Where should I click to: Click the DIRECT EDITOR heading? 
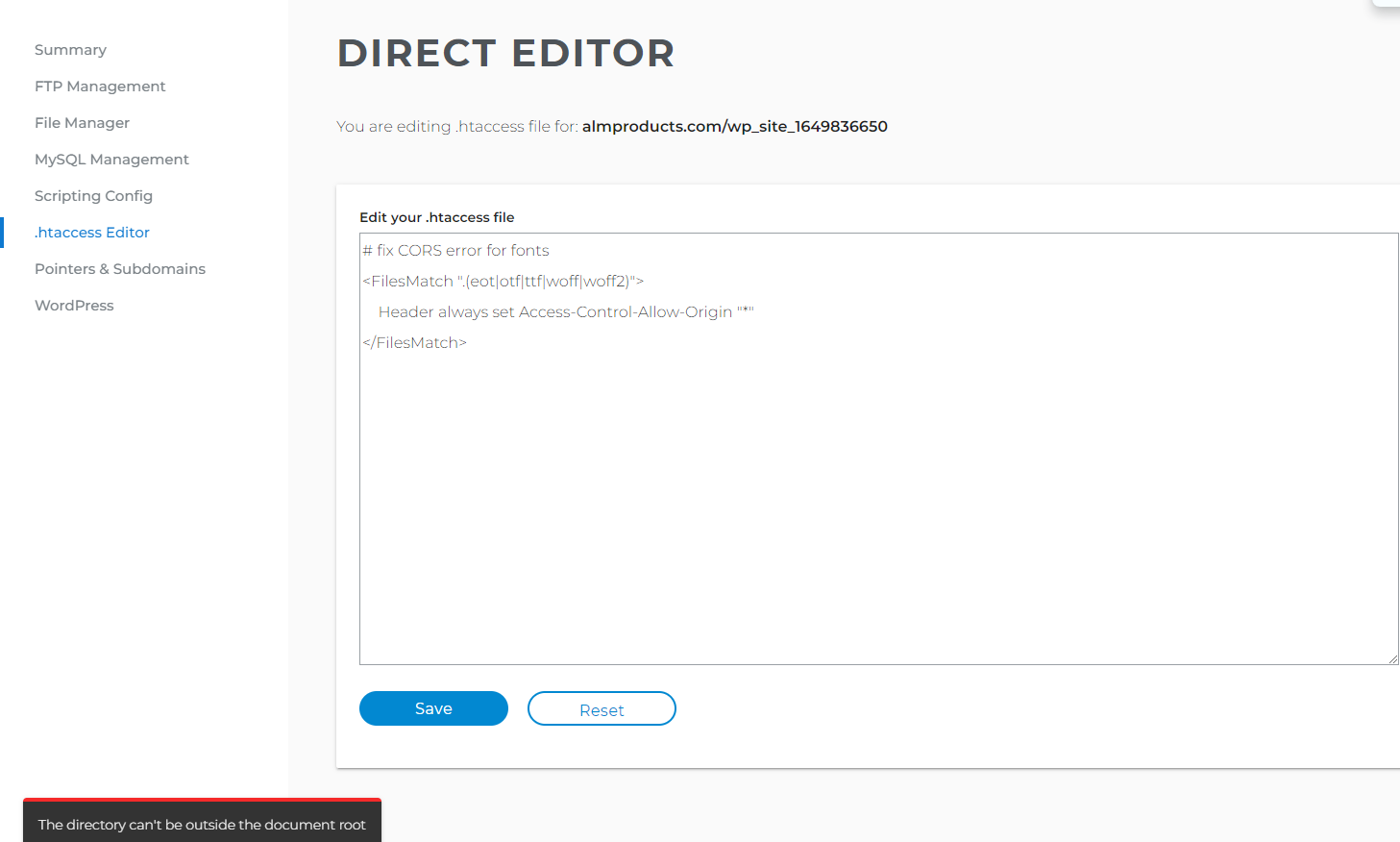coord(506,53)
